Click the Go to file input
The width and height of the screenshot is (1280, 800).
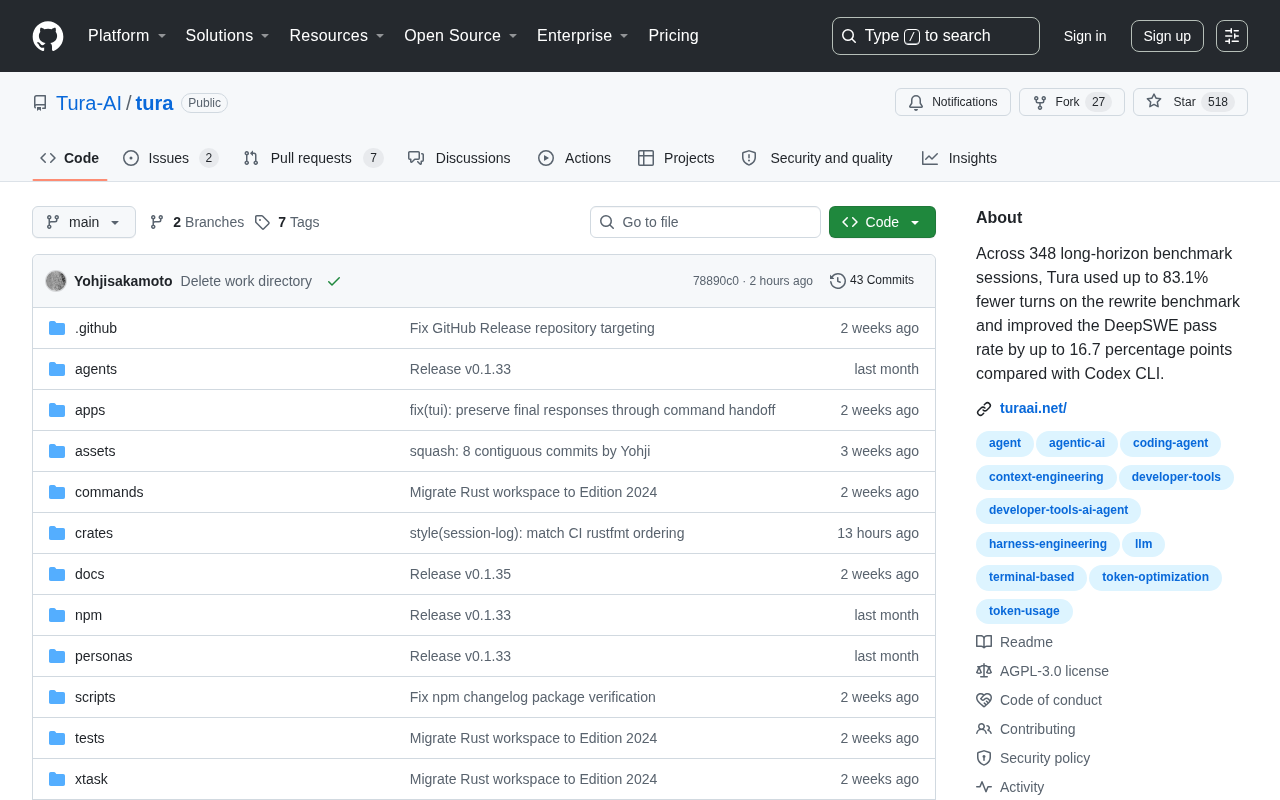[705, 222]
